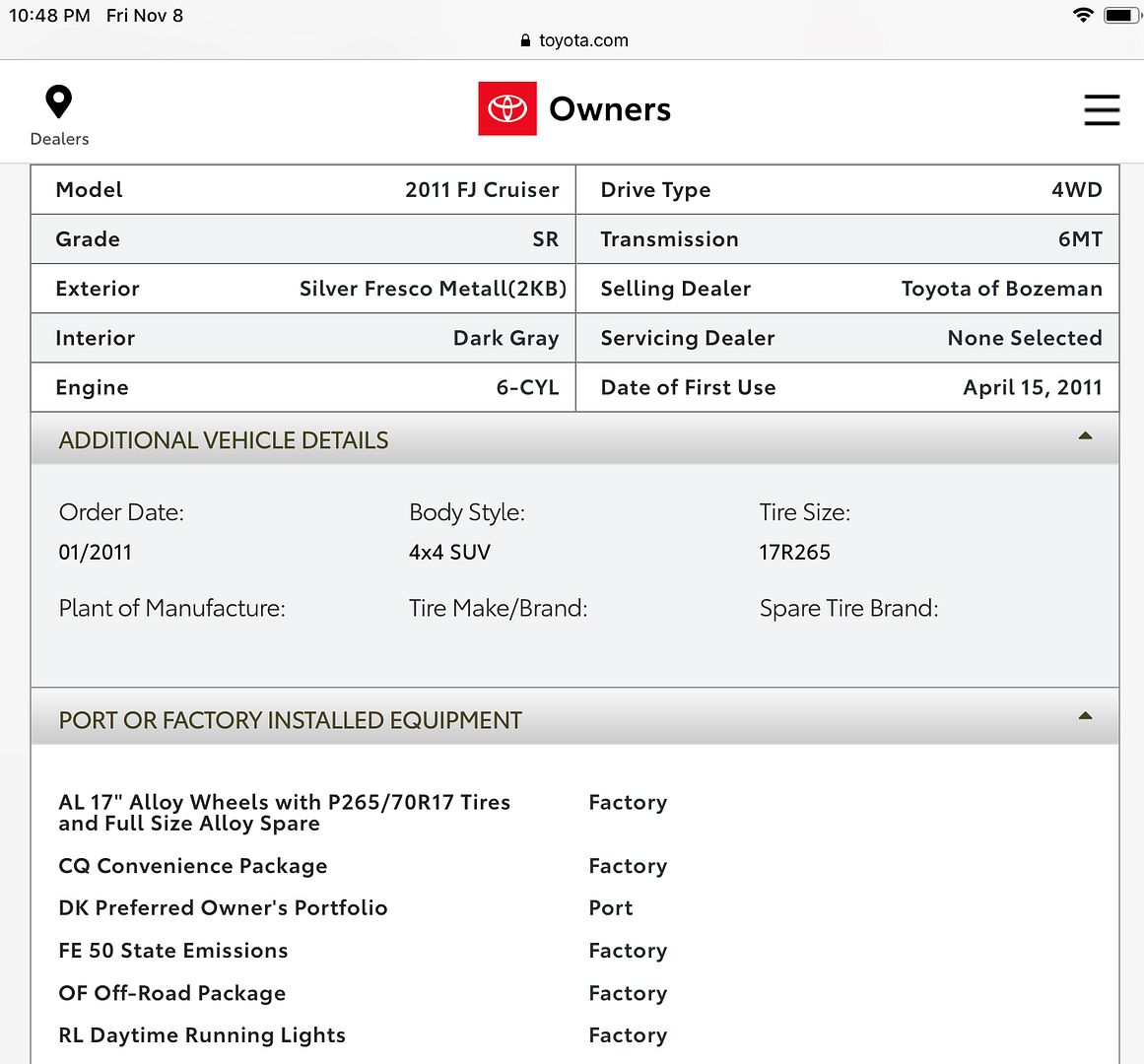Click the Plant of Manufacture label

tap(172, 608)
